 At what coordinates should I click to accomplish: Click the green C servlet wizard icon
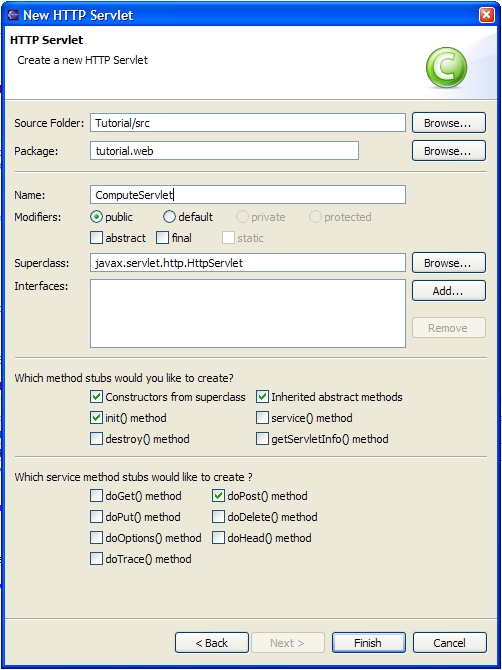(446, 68)
